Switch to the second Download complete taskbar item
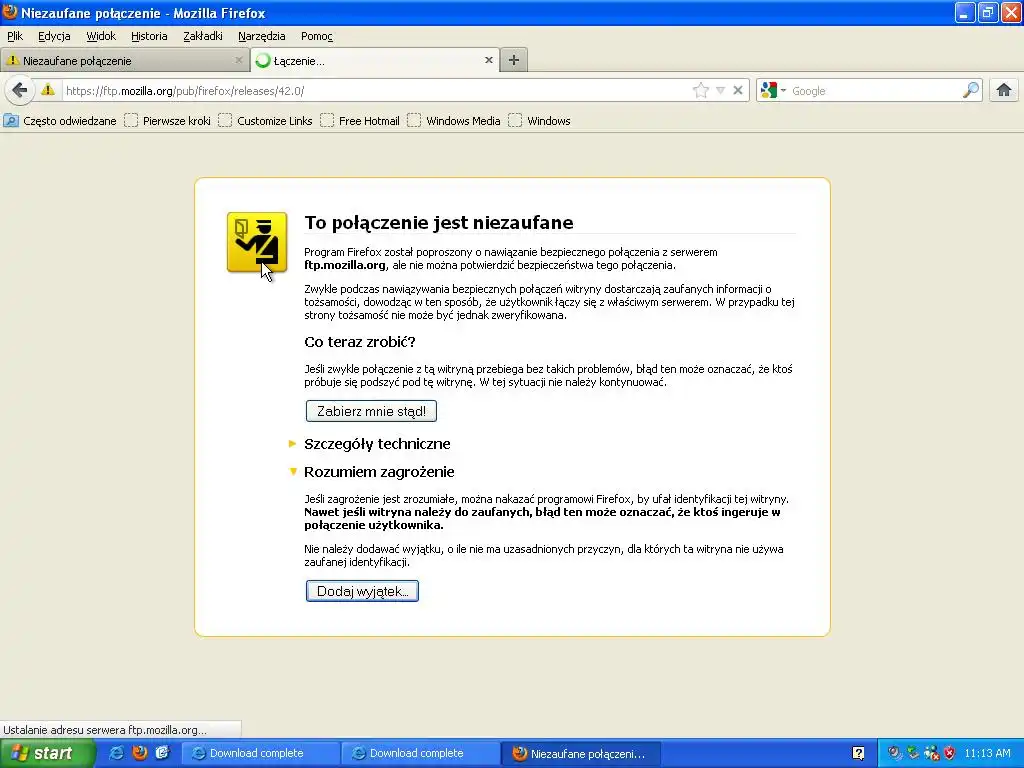 pos(420,753)
